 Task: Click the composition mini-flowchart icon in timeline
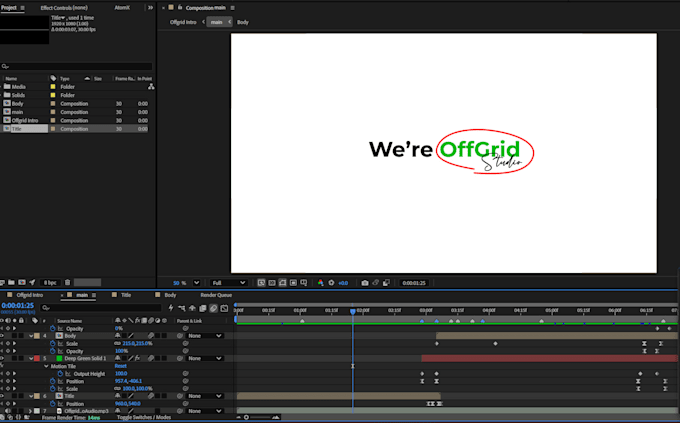[x=182, y=308]
